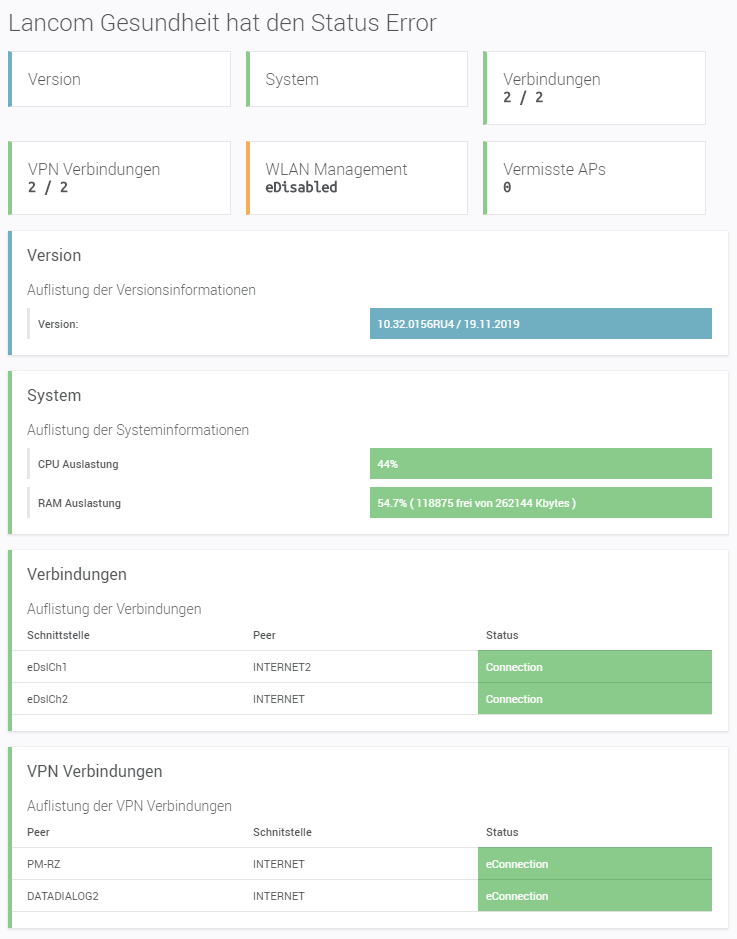Click Connection status for INTERNET2 peer
The height and width of the screenshot is (939, 737).
pos(594,667)
